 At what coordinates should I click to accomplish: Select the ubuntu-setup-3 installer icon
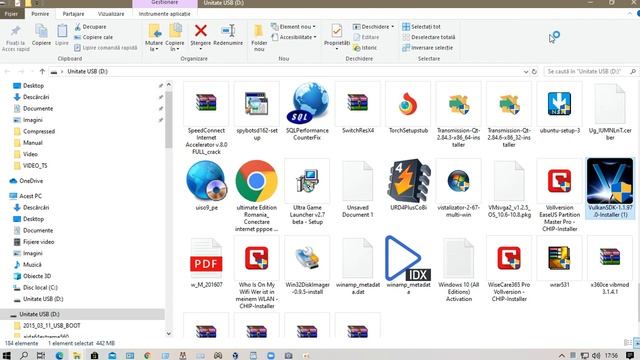coord(559,104)
